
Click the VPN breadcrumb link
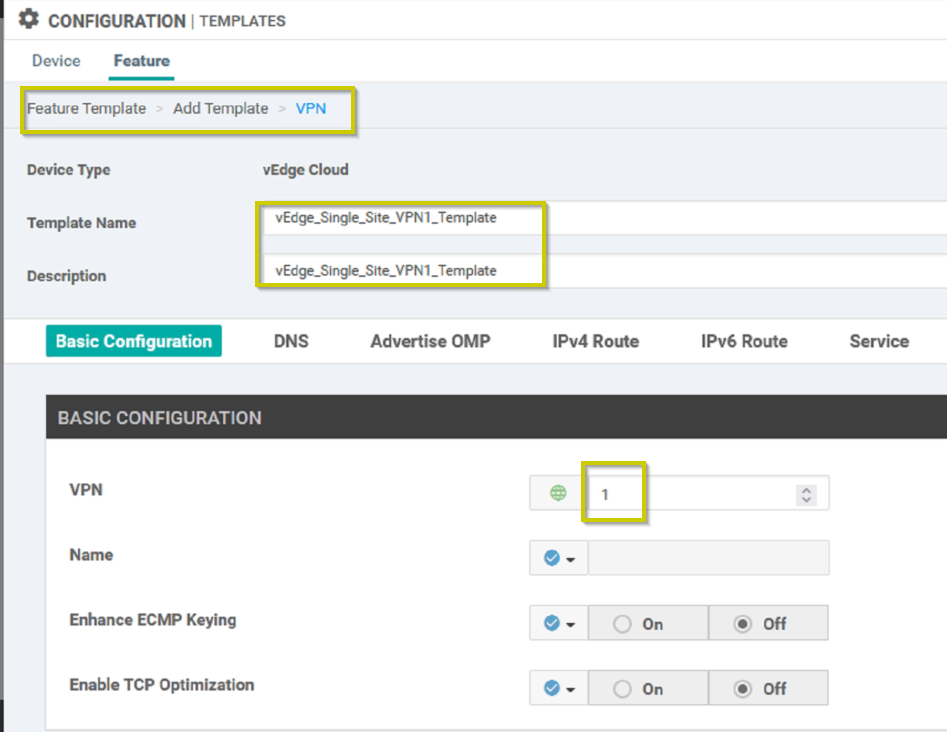tap(311, 108)
